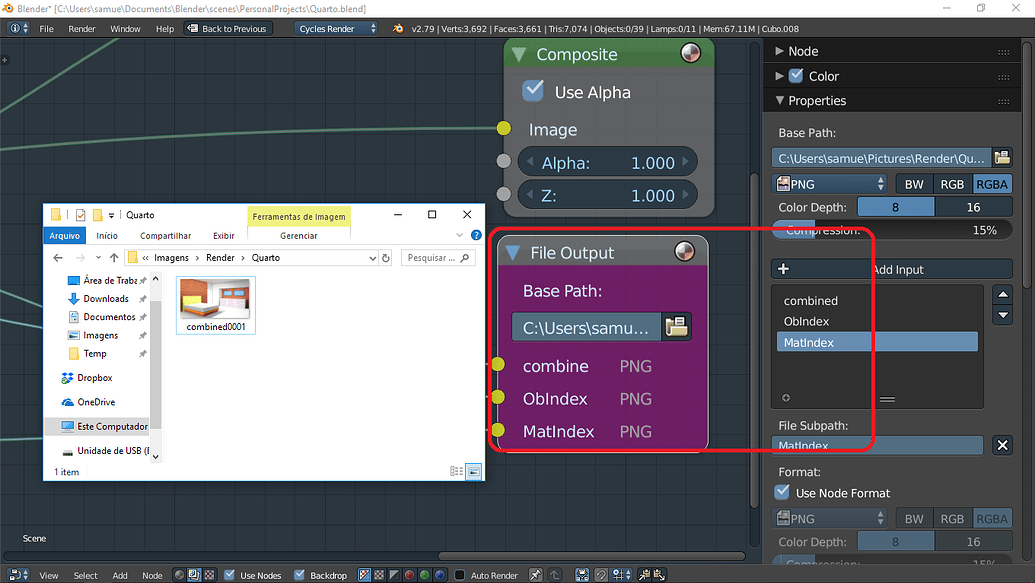Open the Add menu in node editor

pyautogui.click(x=119, y=575)
